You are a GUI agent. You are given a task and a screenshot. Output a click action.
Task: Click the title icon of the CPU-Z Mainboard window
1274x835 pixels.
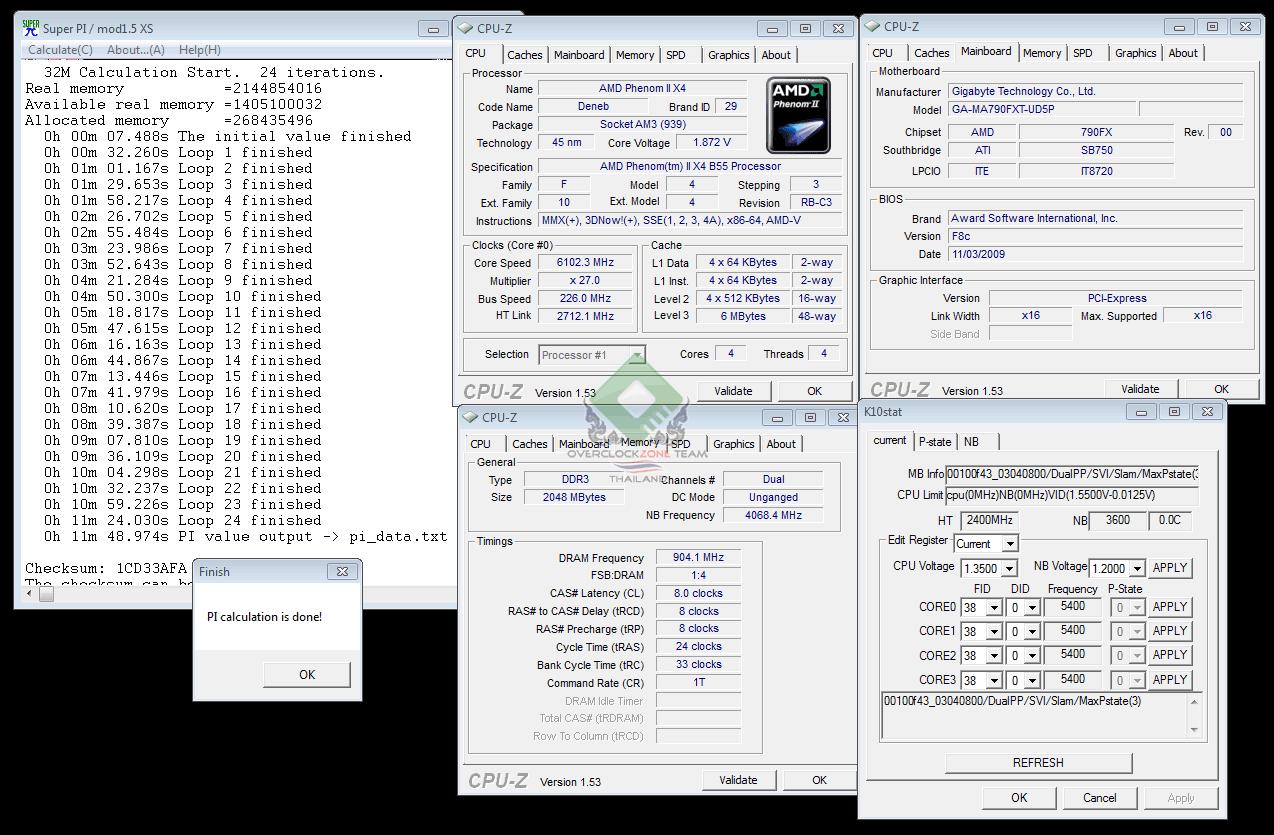[871, 27]
